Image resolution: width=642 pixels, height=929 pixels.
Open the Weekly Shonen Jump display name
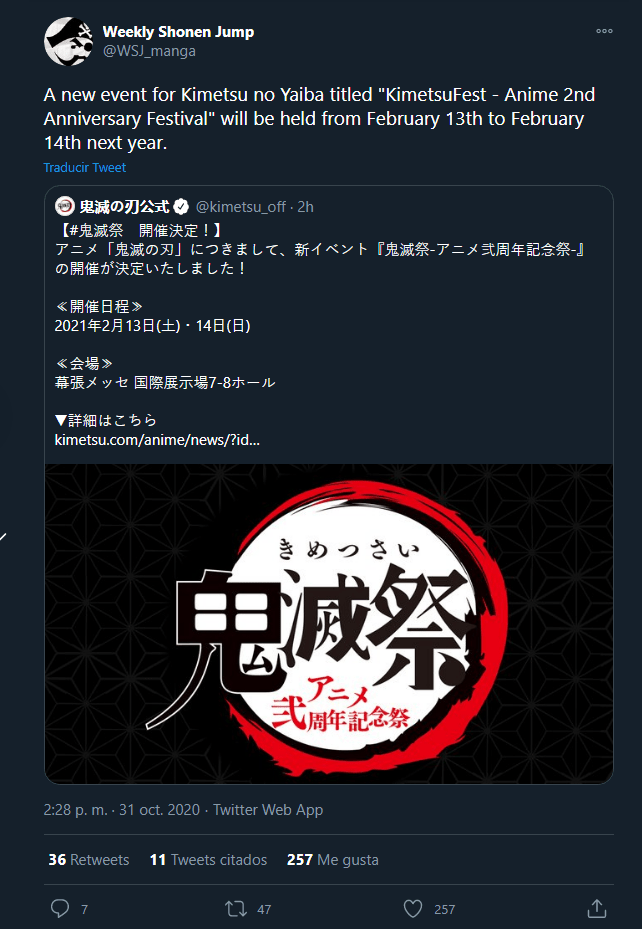(x=178, y=32)
